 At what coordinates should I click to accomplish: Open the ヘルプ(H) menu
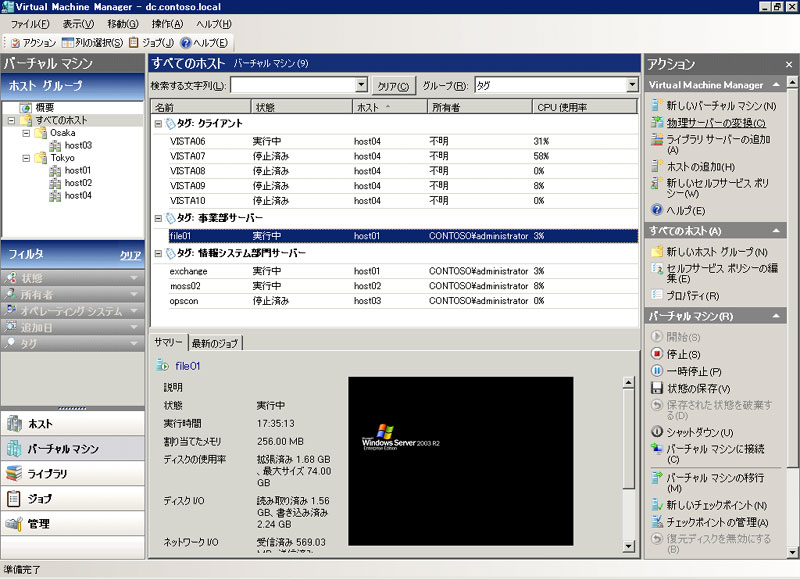click(214, 24)
